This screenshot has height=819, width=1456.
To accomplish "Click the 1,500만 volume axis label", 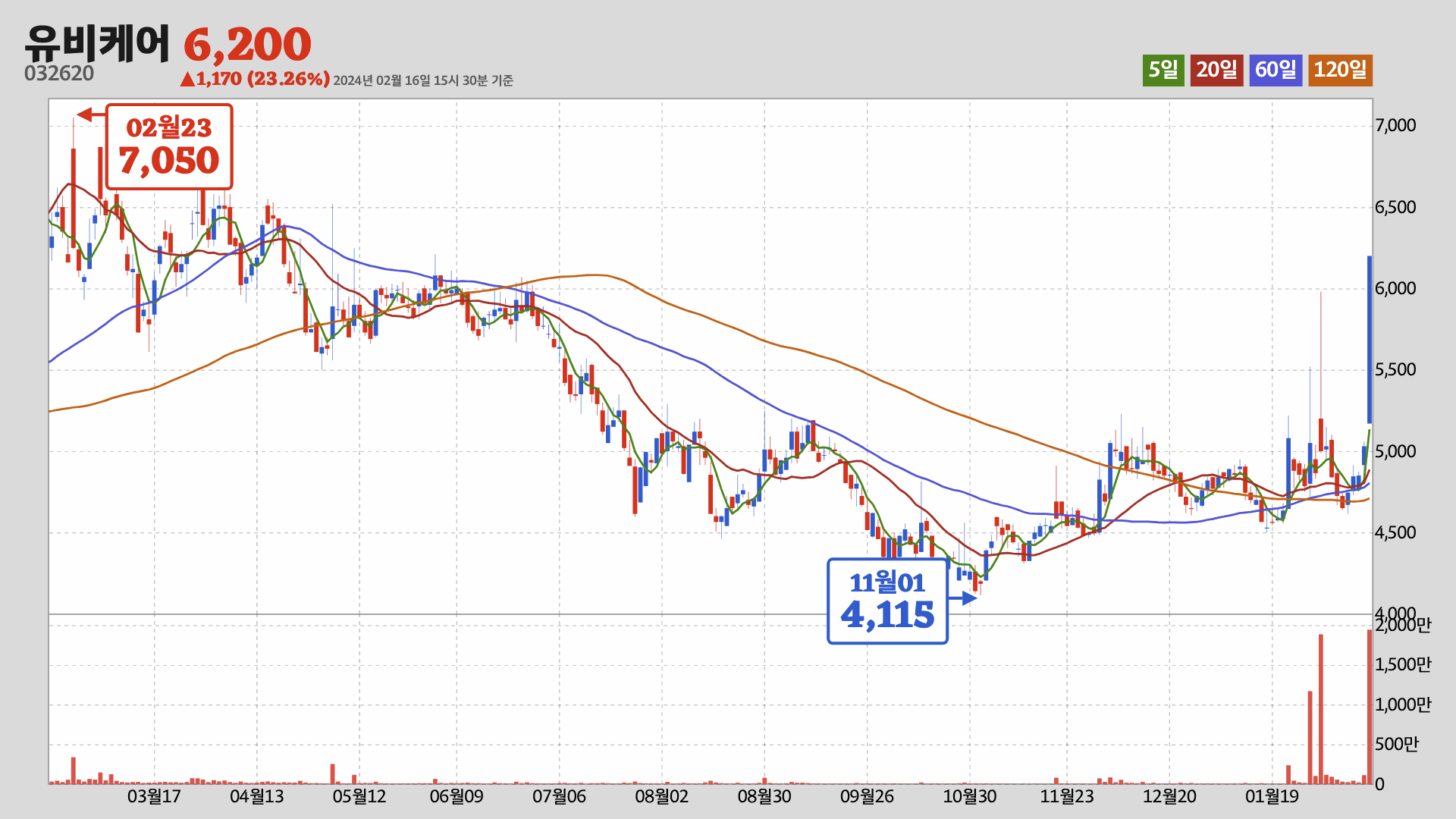I will pos(1403,665).
